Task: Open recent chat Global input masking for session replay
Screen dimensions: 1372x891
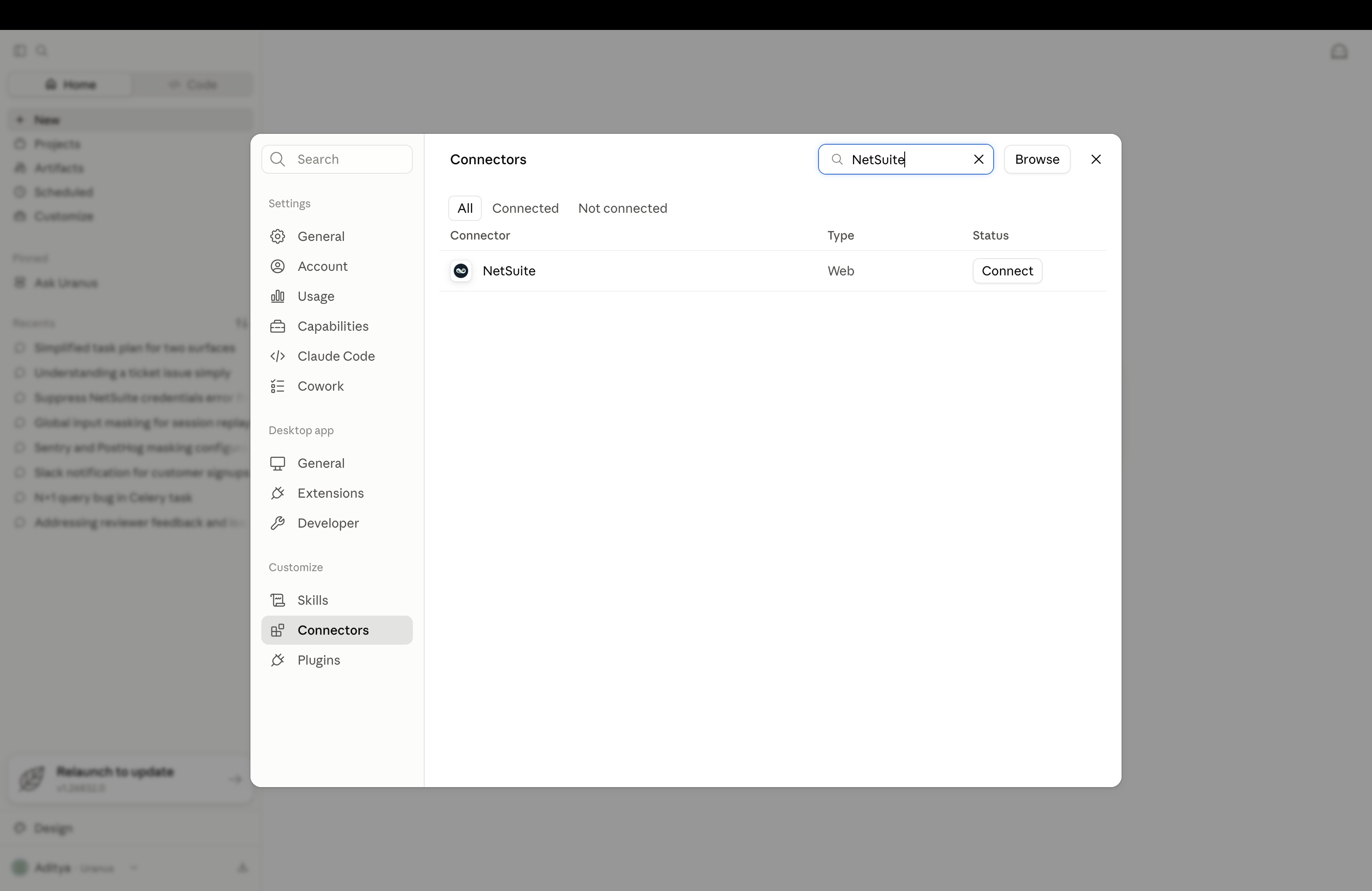Action: 130,423
